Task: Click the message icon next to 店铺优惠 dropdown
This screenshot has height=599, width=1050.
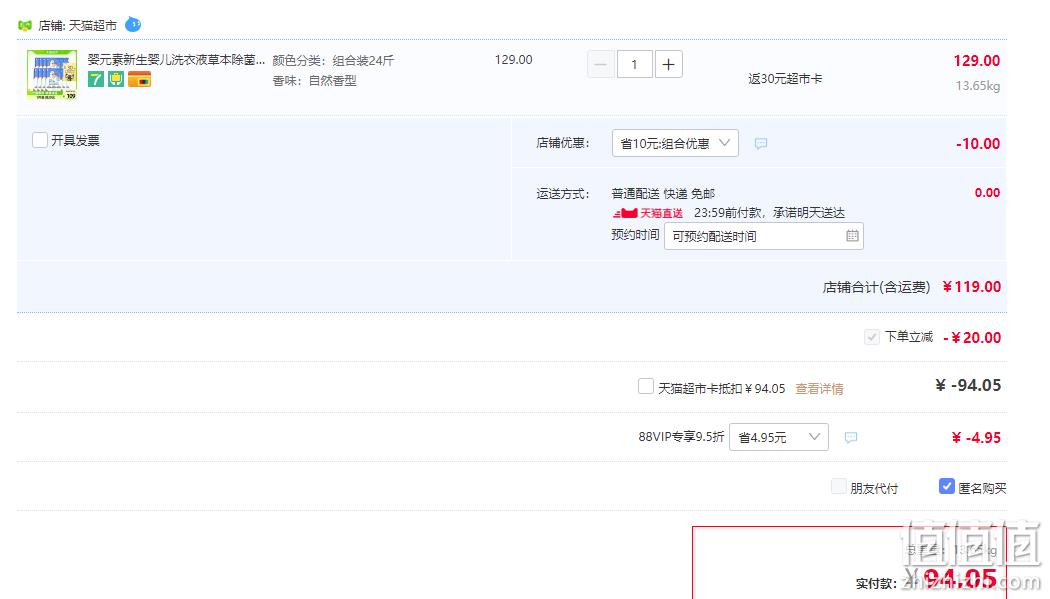Action: [761, 143]
